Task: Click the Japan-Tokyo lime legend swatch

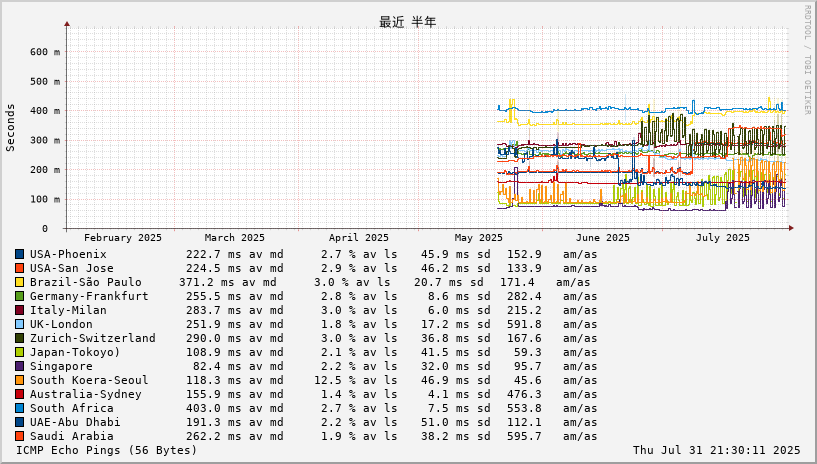Action: (x=20, y=353)
